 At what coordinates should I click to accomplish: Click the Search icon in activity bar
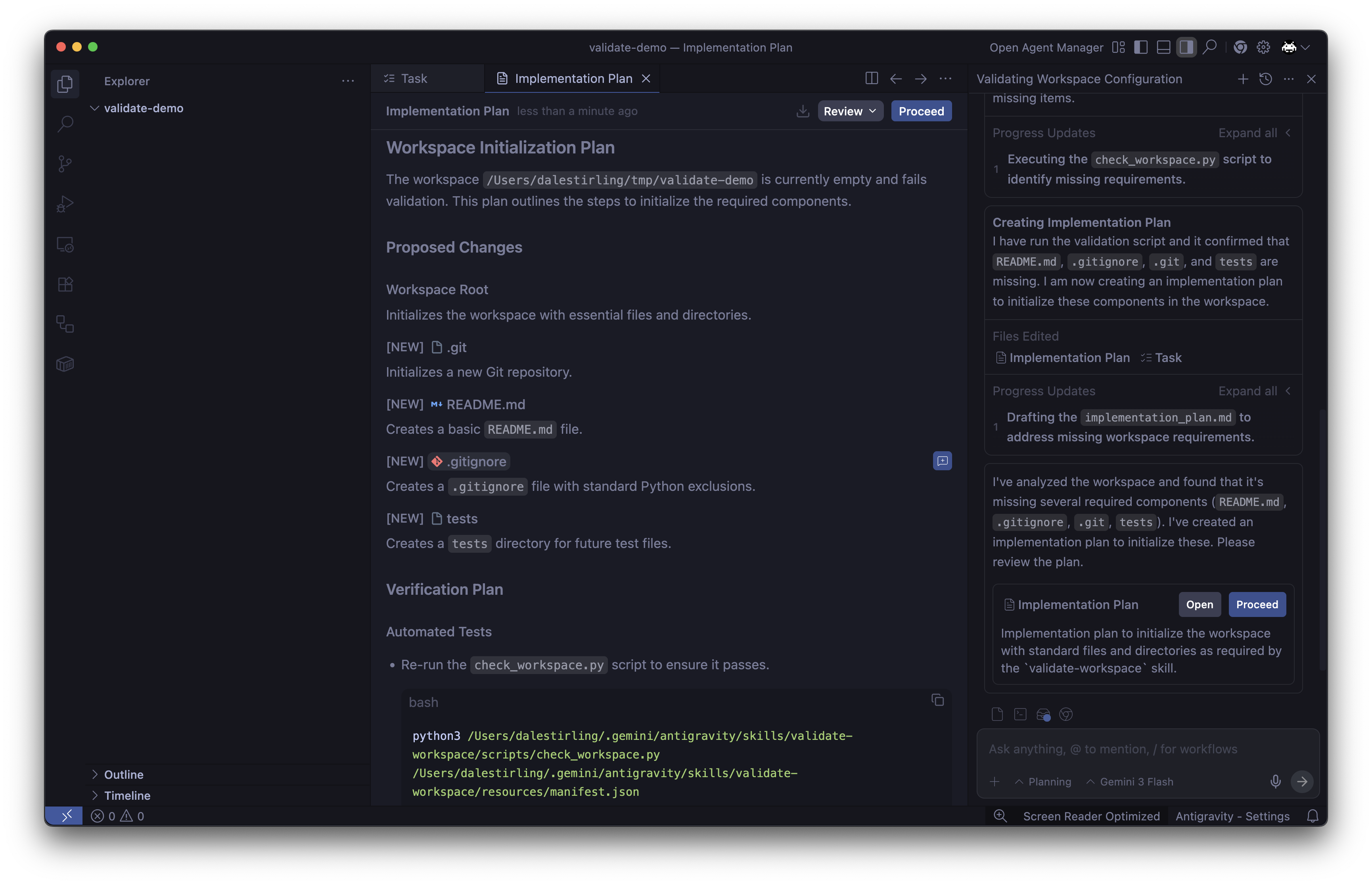(x=65, y=124)
